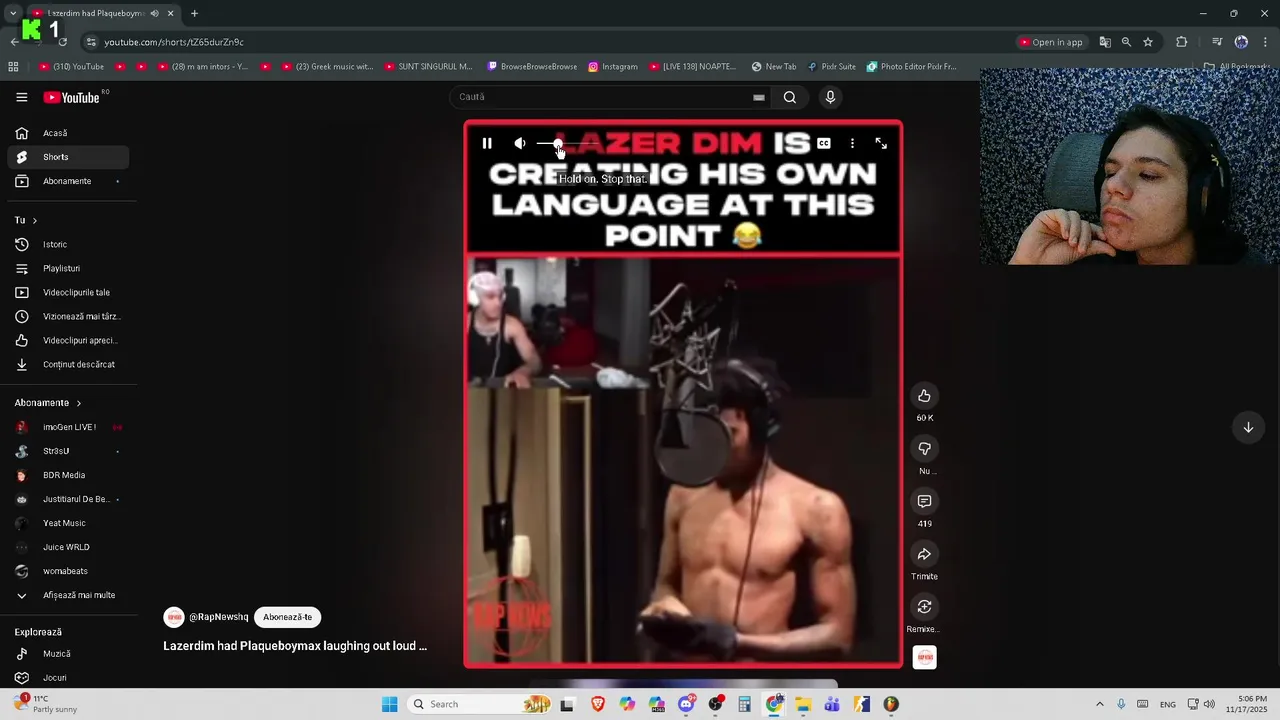Select Shorts in the sidebar
Screen dimensions: 1280x720
pyautogui.click(x=68, y=157)
